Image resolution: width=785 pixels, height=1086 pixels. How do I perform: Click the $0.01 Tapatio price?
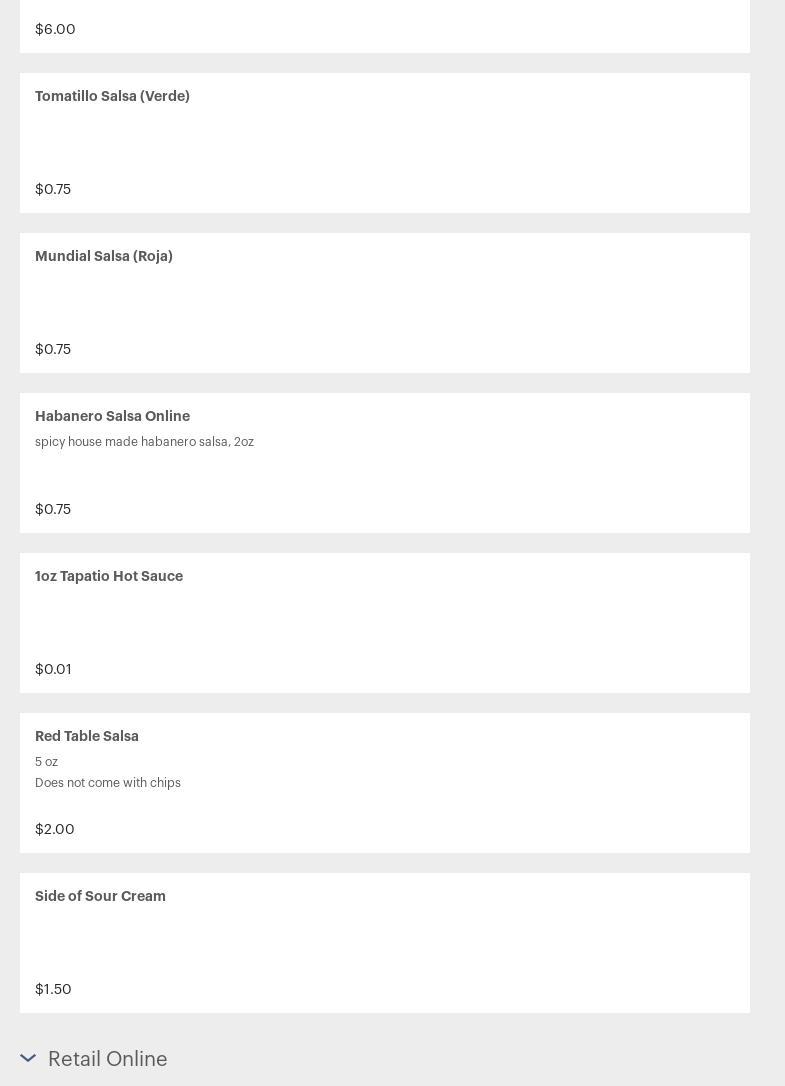tap(53, 669)
